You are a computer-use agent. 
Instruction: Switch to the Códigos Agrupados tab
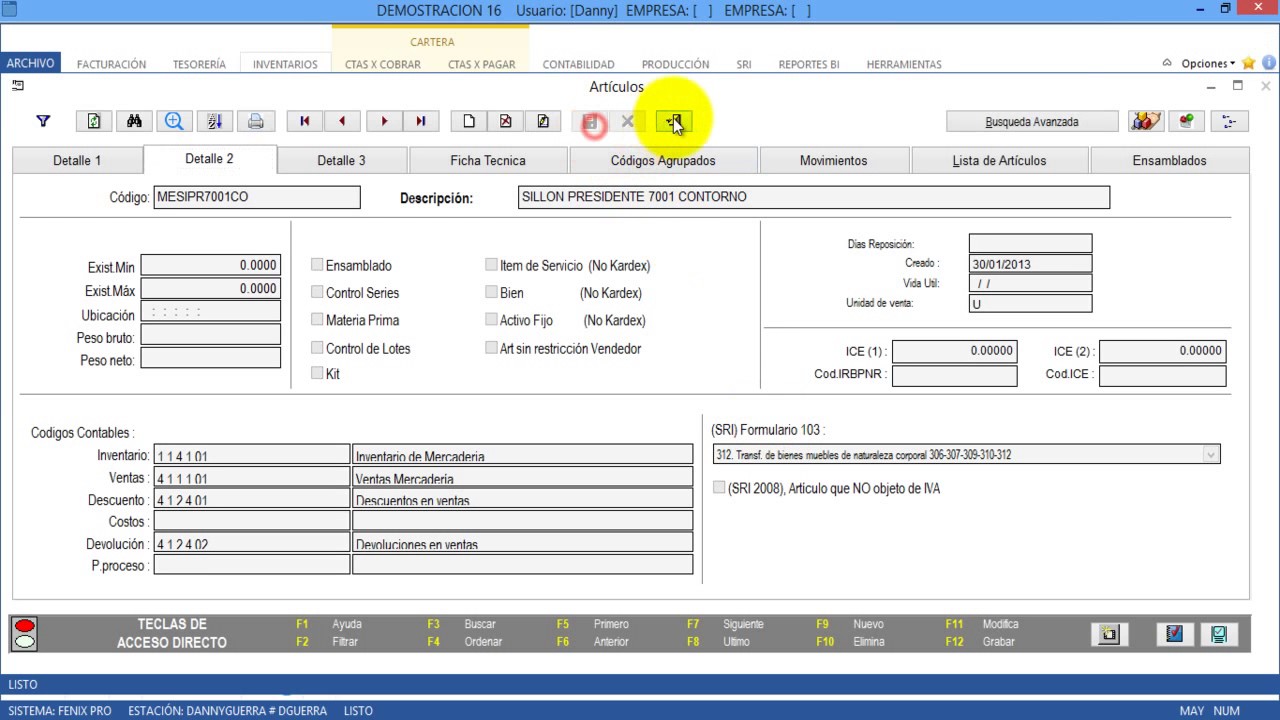(x=663, y=160)
